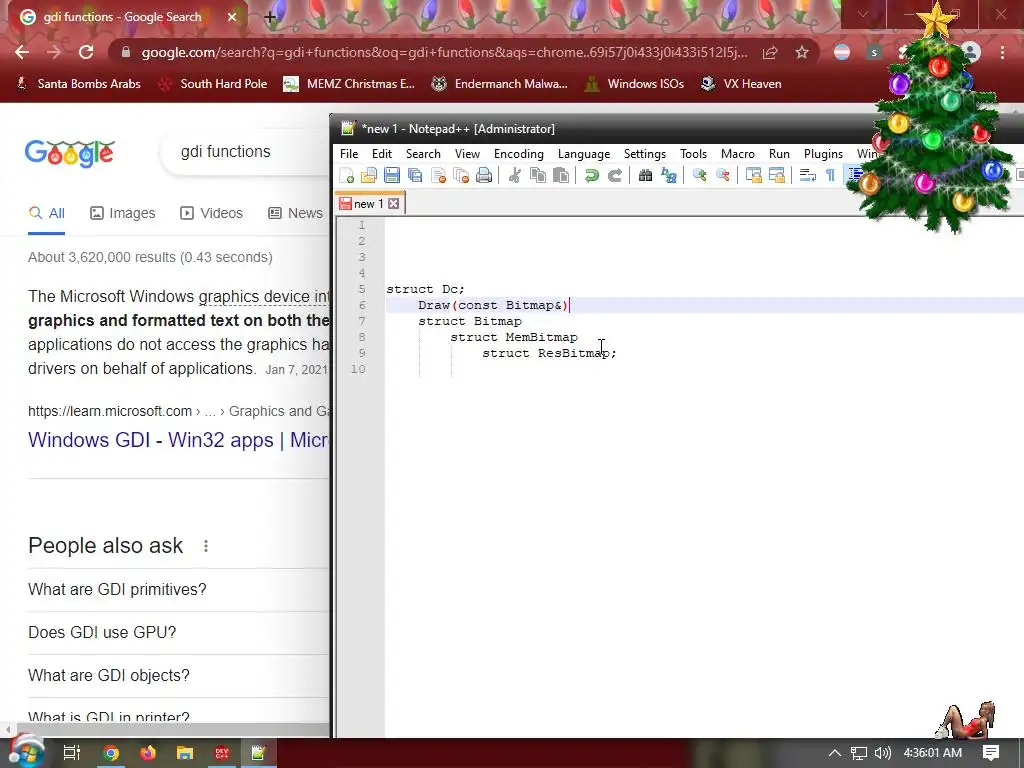
Task: Cut selection with the scissors icon
Action: coord(515,175)
